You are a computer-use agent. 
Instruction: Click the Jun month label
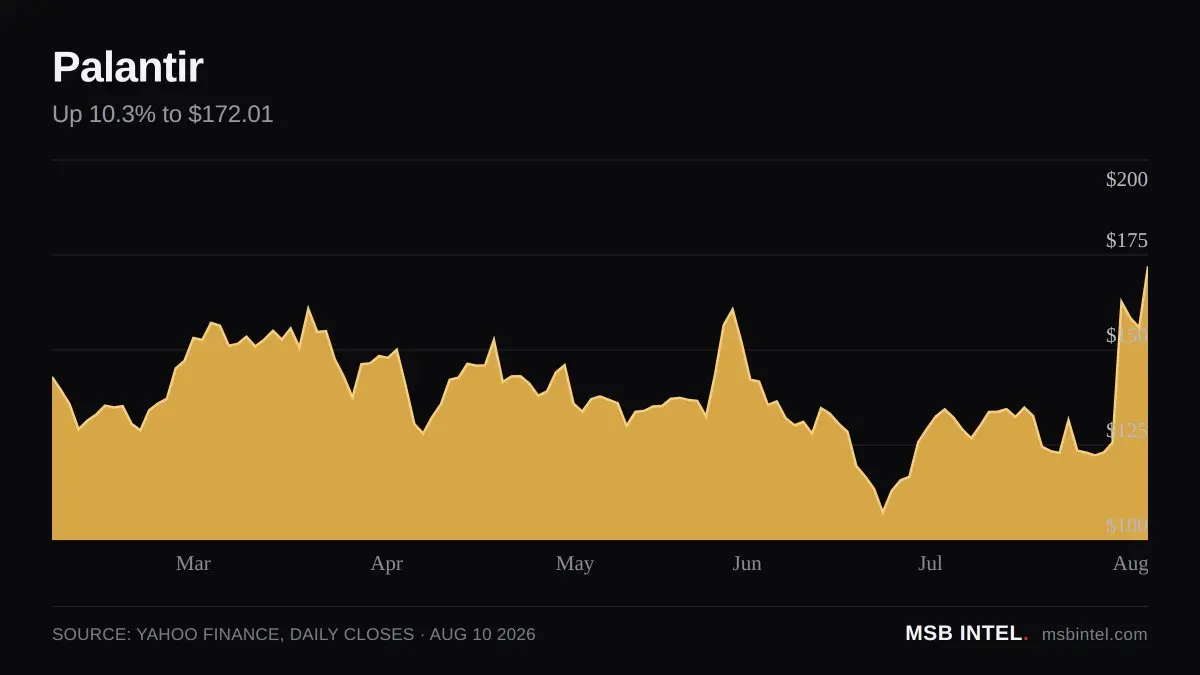tap(747, 563)
